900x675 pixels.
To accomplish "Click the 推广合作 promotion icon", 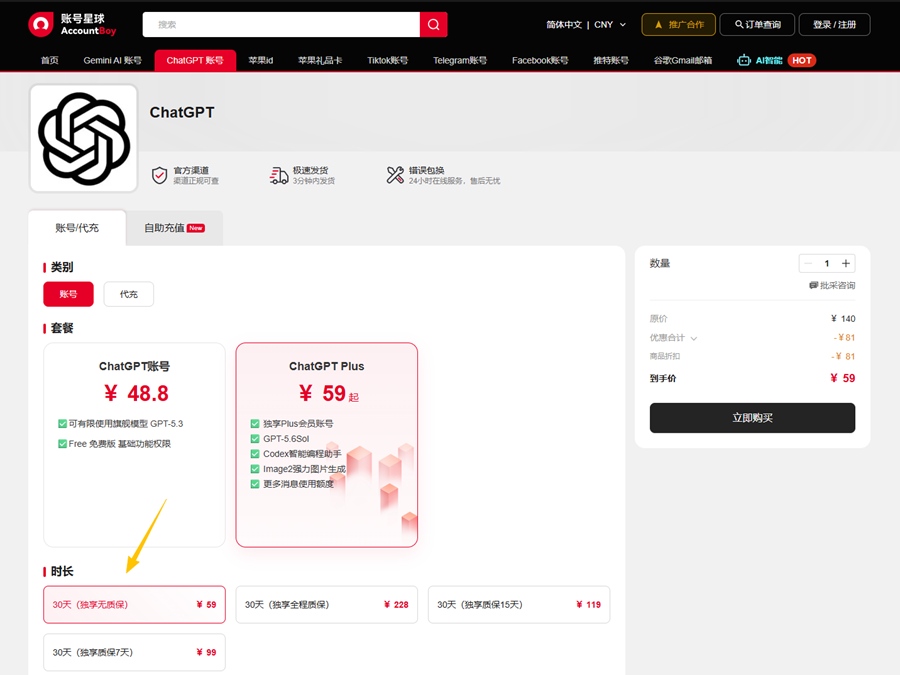I will point(658,25).
